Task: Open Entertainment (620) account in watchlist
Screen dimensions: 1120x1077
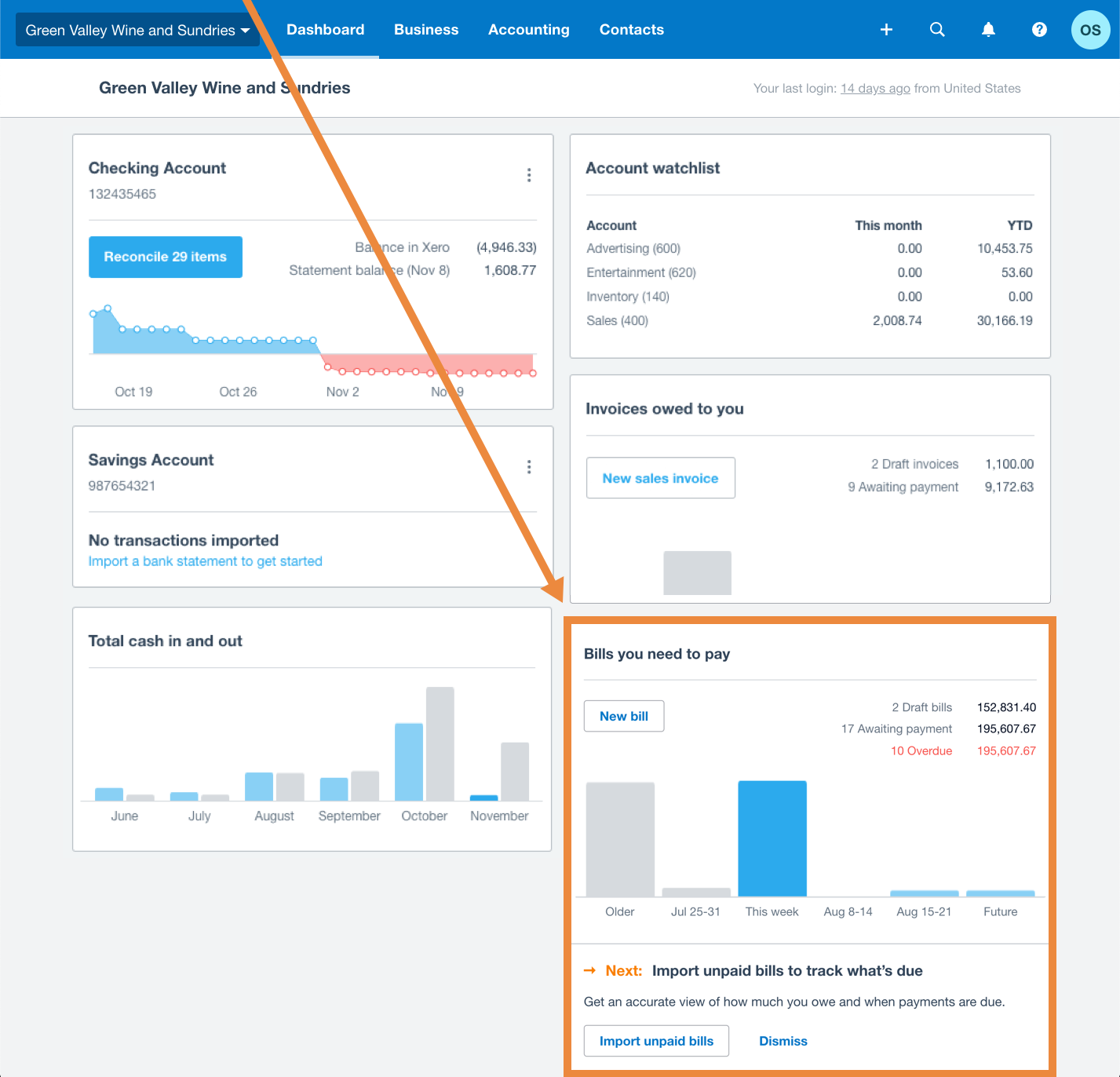Action: click(641, 272)
